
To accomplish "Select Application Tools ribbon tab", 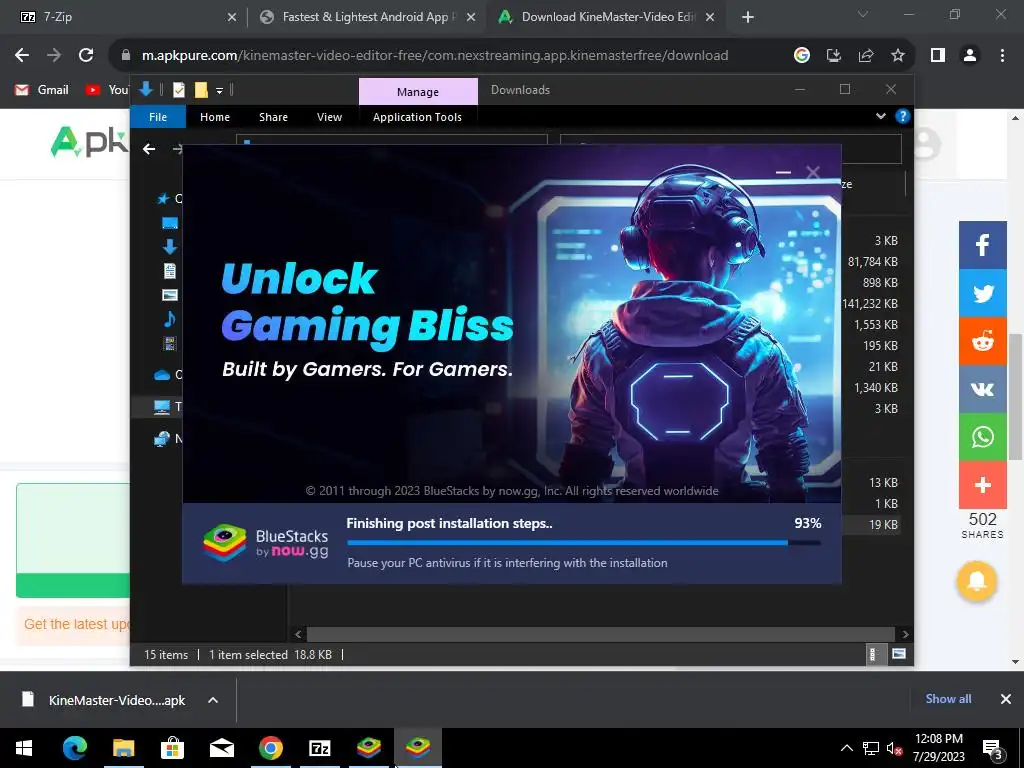I will click(x=417, y=117).
